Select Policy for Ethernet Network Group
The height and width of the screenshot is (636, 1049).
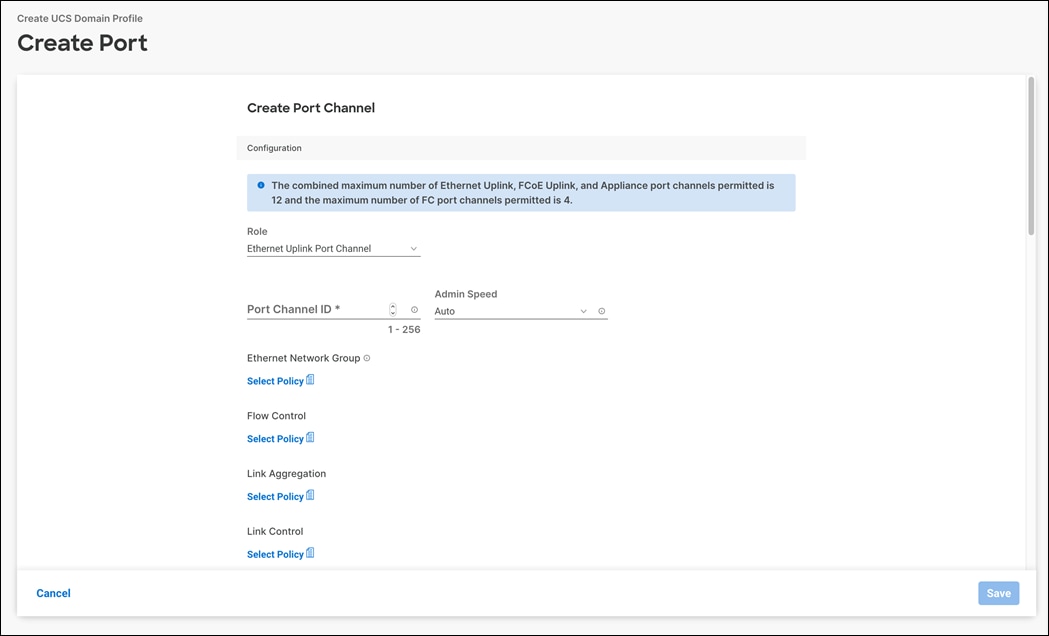click(275, 381)
